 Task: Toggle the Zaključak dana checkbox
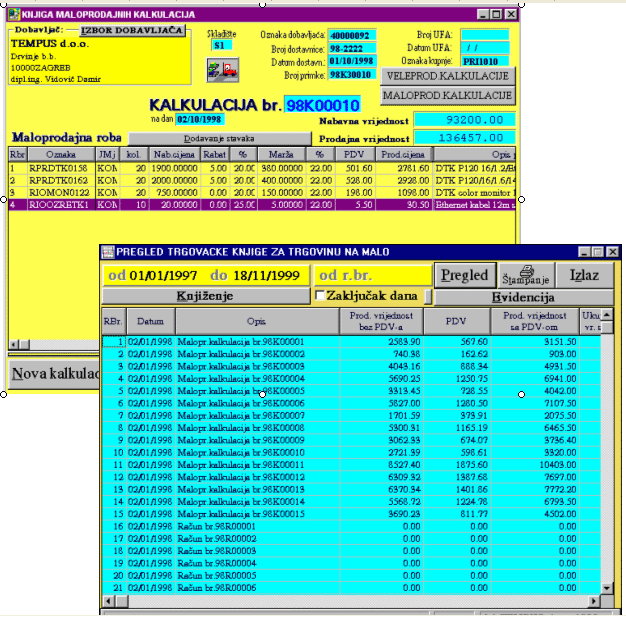(x=321, y=297)
